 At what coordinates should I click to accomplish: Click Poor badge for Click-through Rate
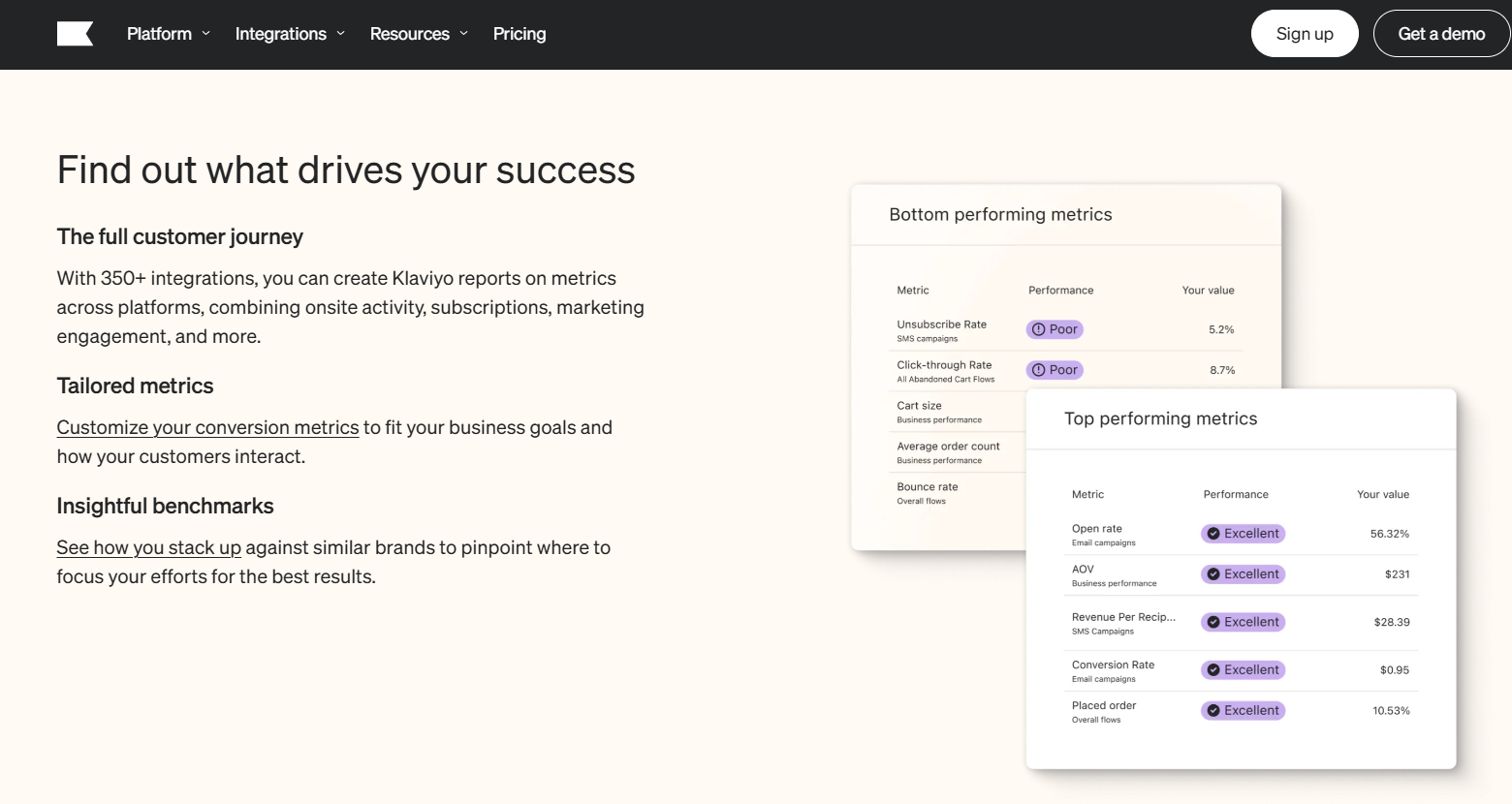coord(1055,370)
